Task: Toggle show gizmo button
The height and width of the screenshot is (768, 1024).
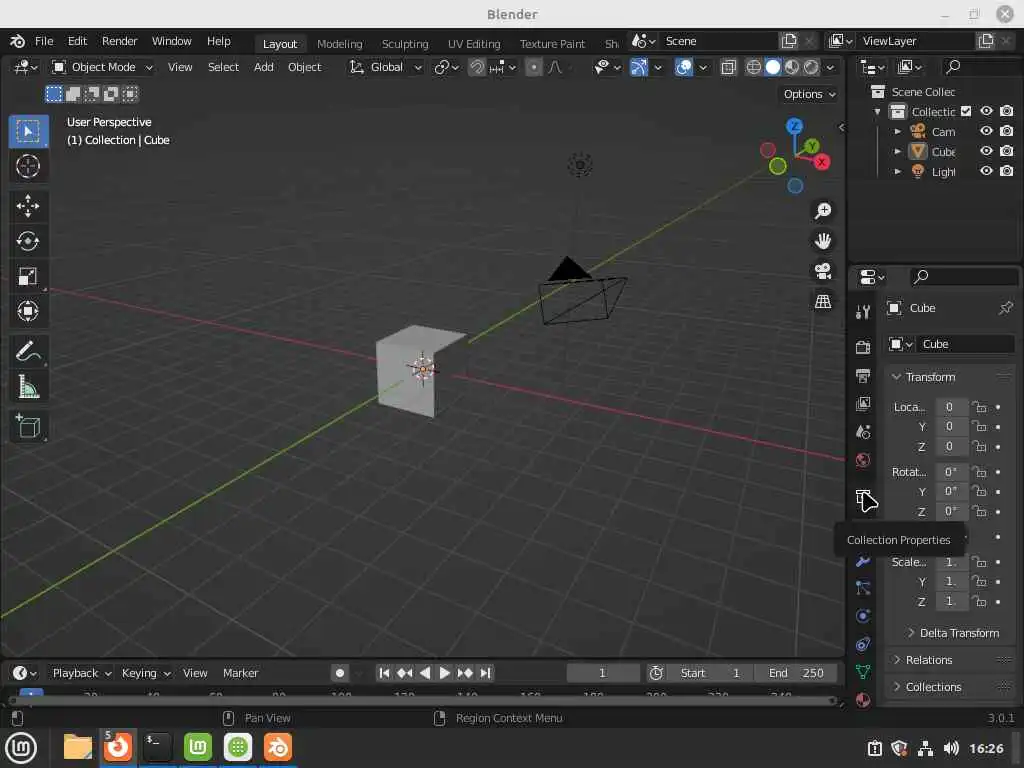Action: click(x=639, y=67)
